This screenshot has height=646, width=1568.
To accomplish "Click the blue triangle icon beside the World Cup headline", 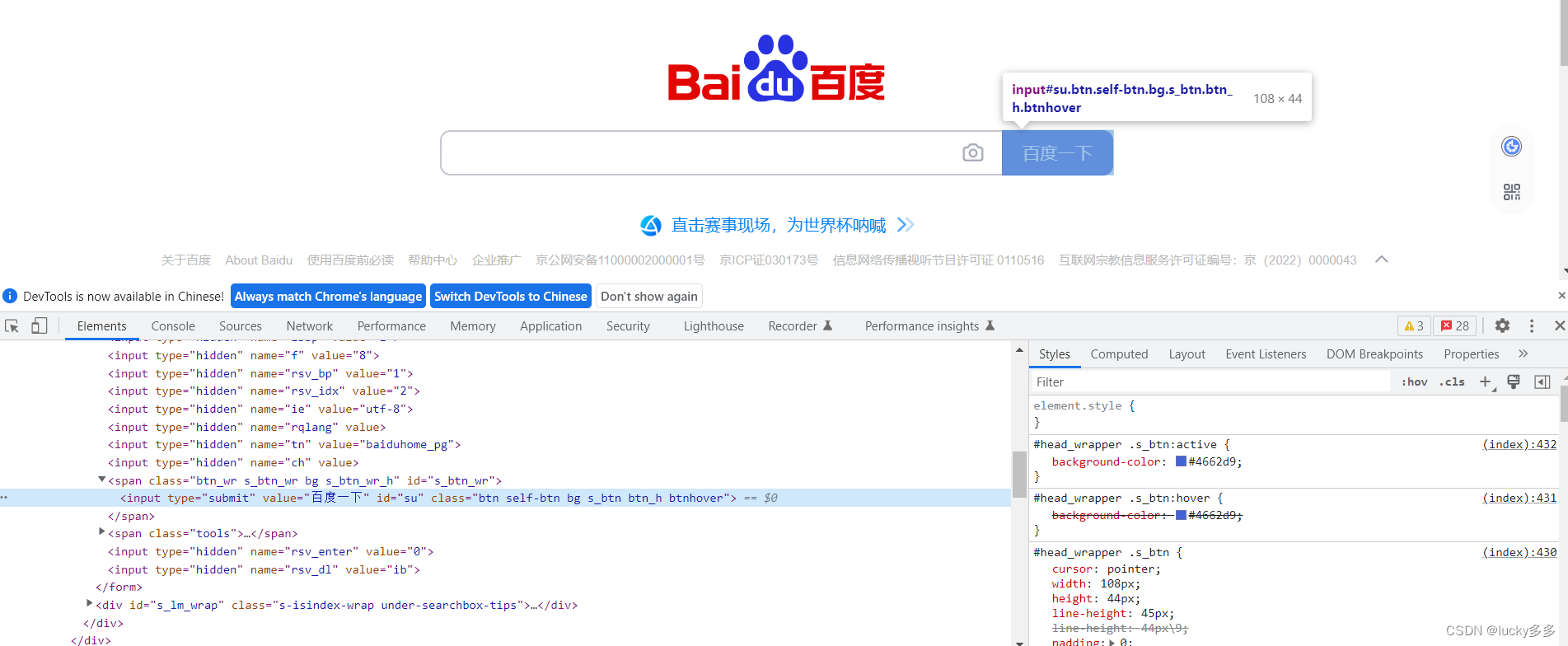I will click(651, 226).
